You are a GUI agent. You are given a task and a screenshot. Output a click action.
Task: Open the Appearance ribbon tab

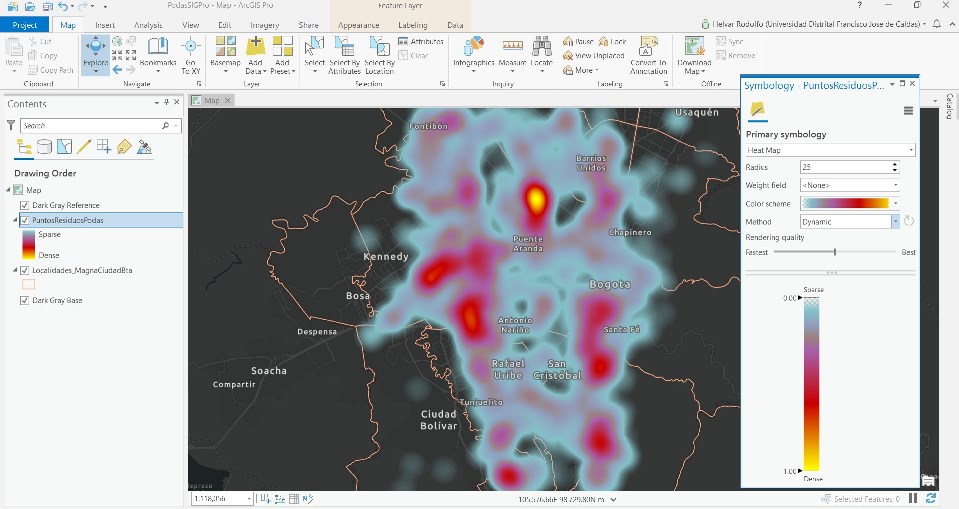(358, 24)
